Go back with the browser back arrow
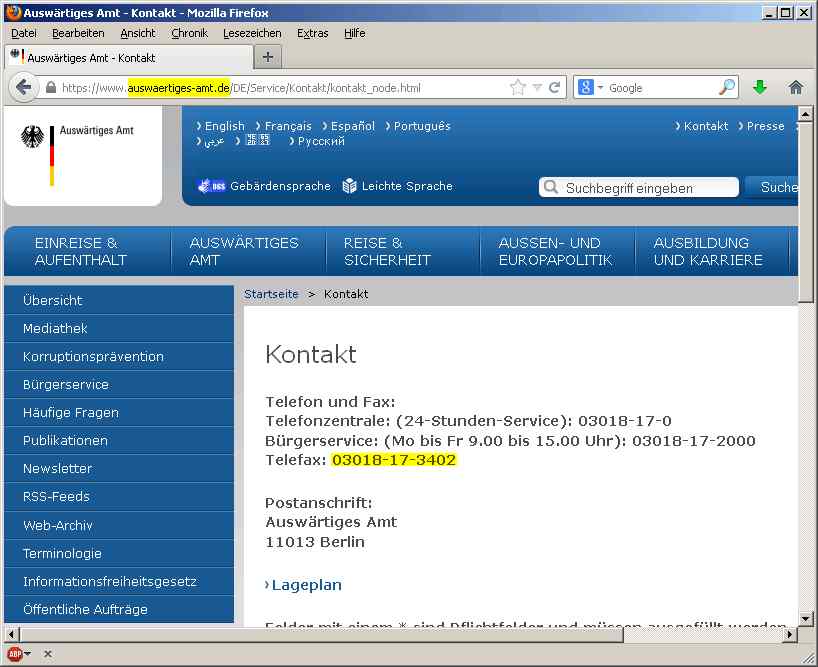Image resolution: width=818 pixels, height=667 pixels. [x=24, y=87]
